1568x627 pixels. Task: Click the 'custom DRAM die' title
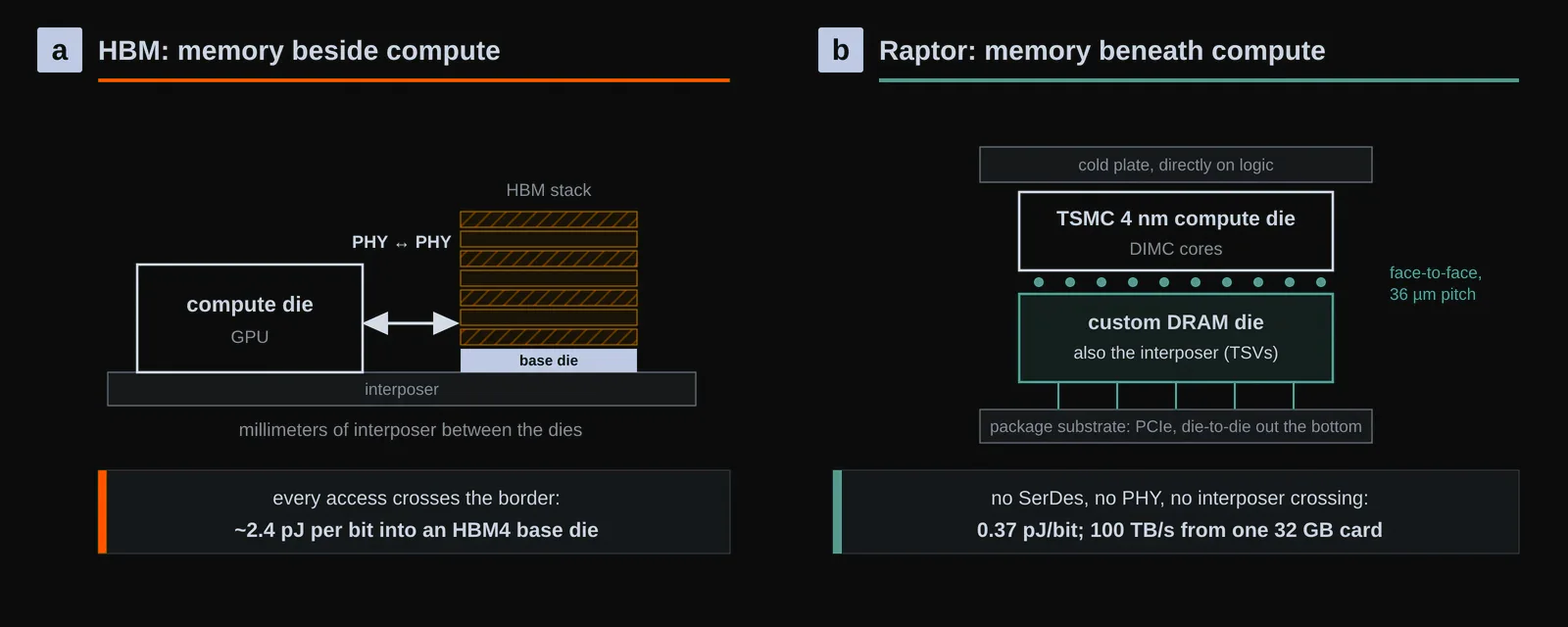[1176, 322]
